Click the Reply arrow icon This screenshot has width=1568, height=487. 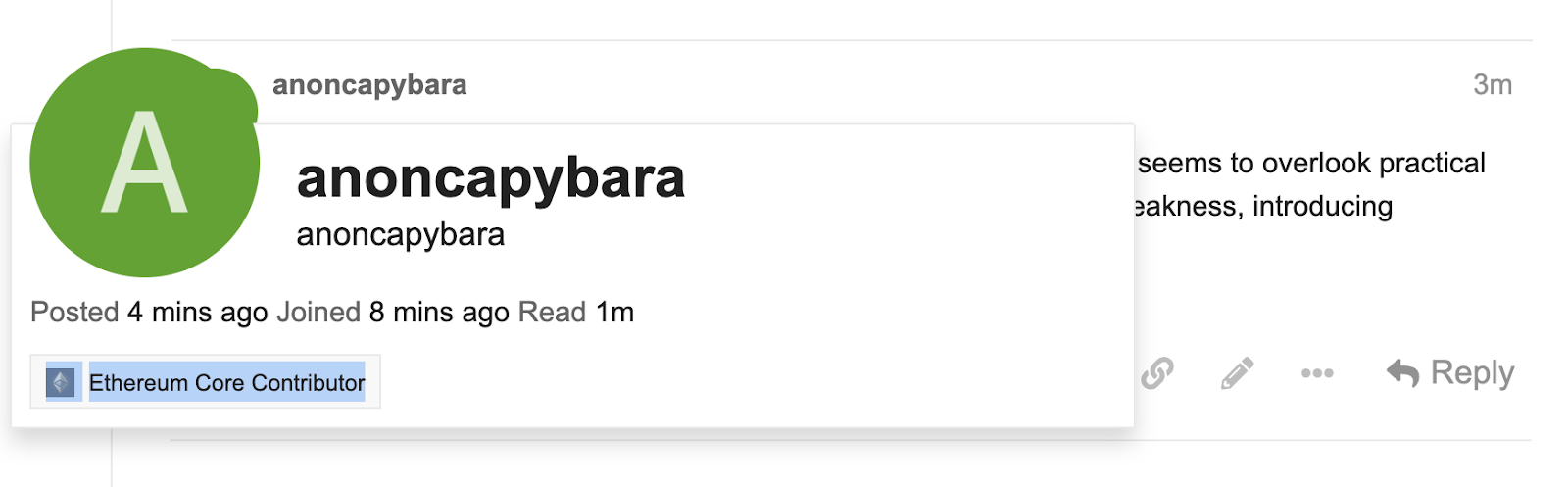[1402, 373]
